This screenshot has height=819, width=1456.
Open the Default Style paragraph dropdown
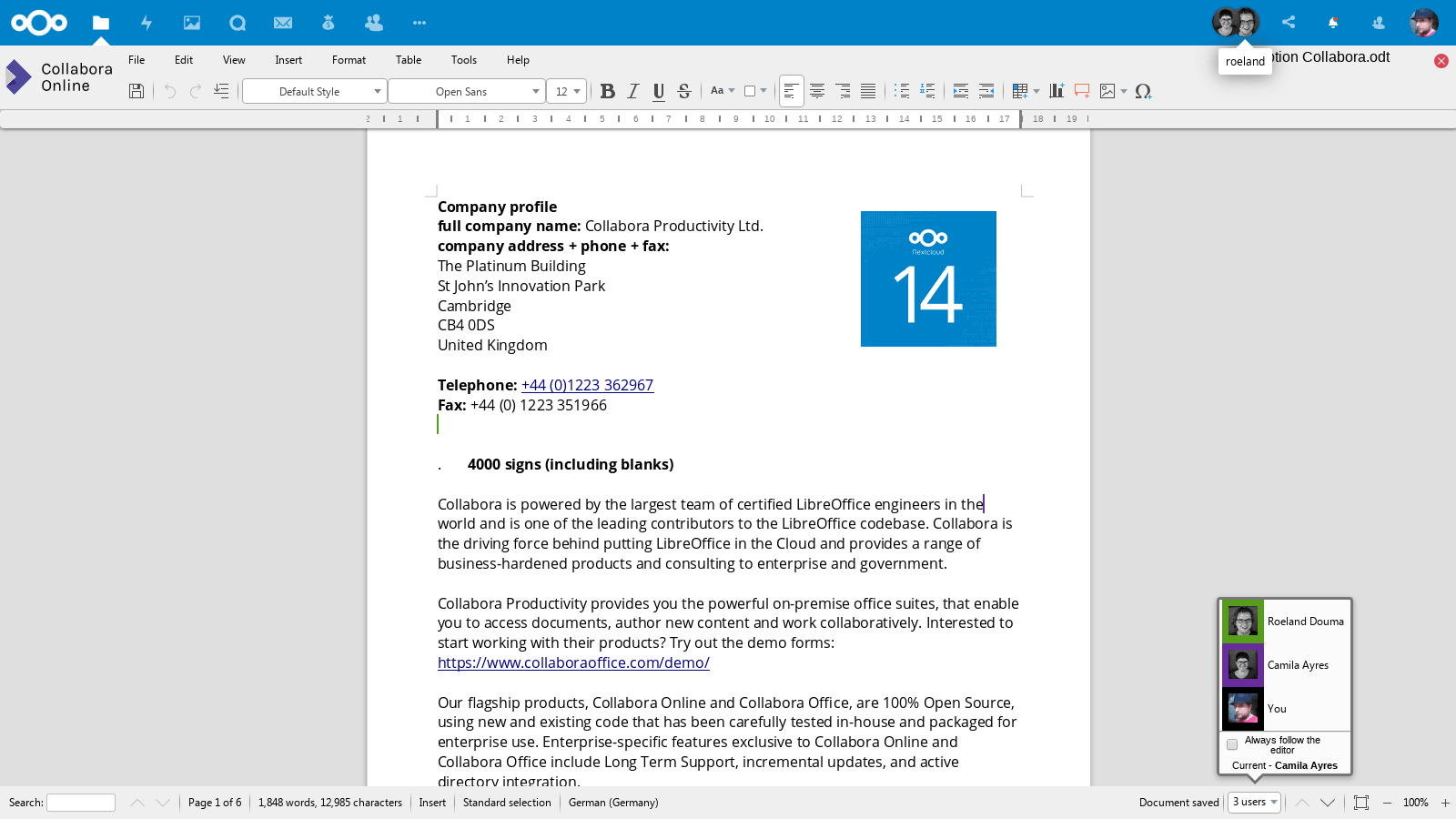click(315, 91)
